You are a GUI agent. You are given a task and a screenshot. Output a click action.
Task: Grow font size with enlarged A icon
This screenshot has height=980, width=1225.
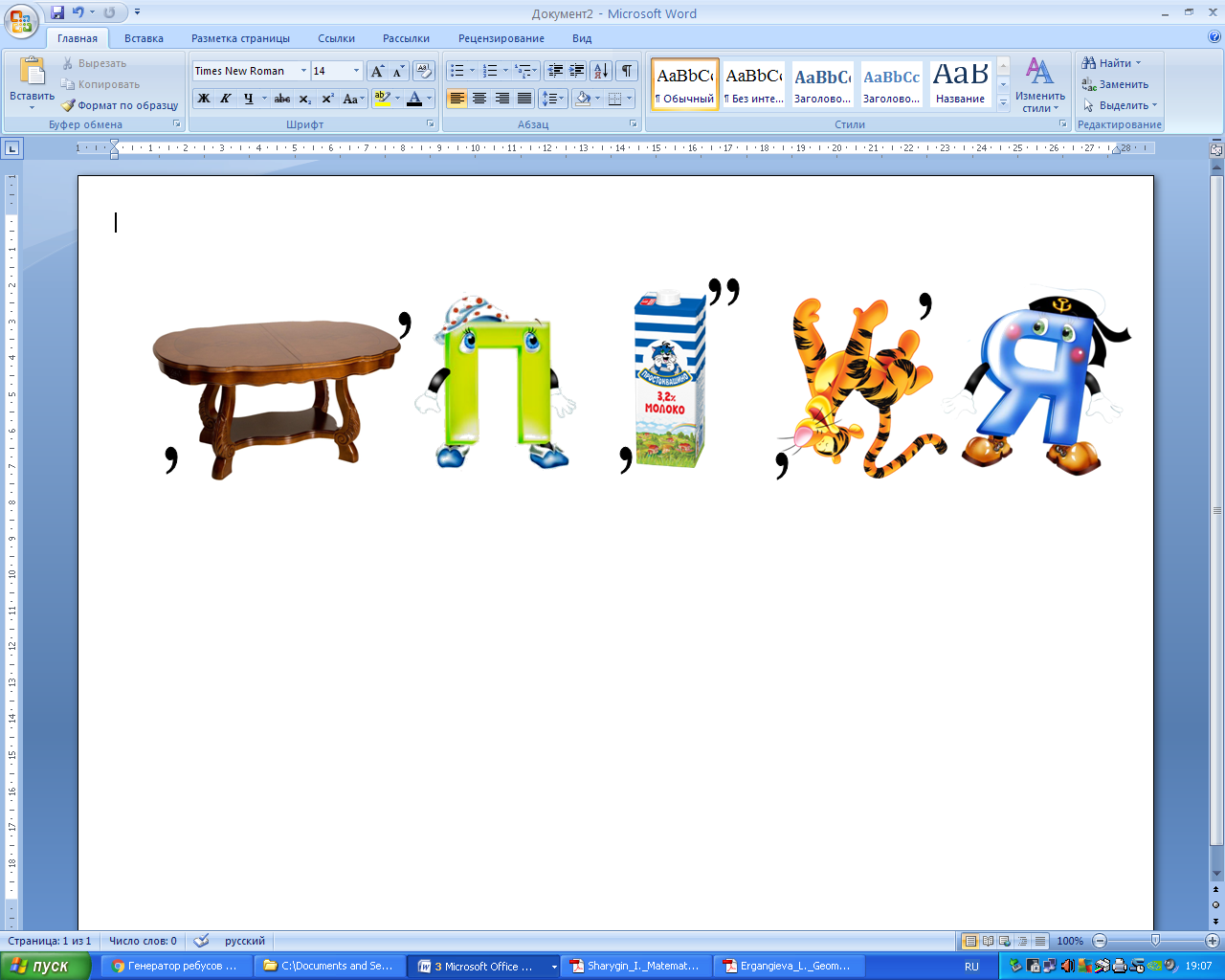377,71
